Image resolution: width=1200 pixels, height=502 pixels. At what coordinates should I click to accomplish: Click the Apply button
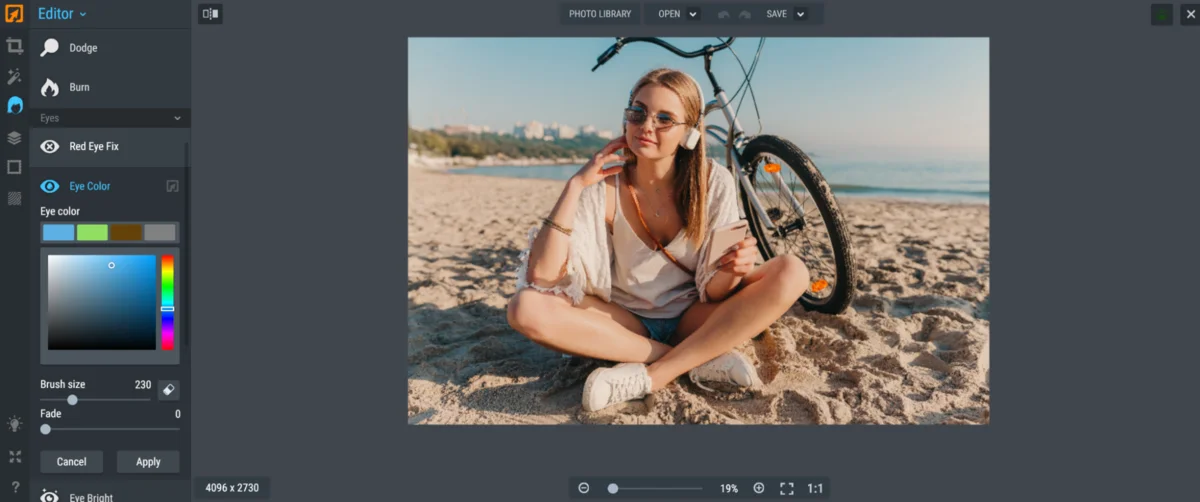pyautogui.click(x=148, y=461)
